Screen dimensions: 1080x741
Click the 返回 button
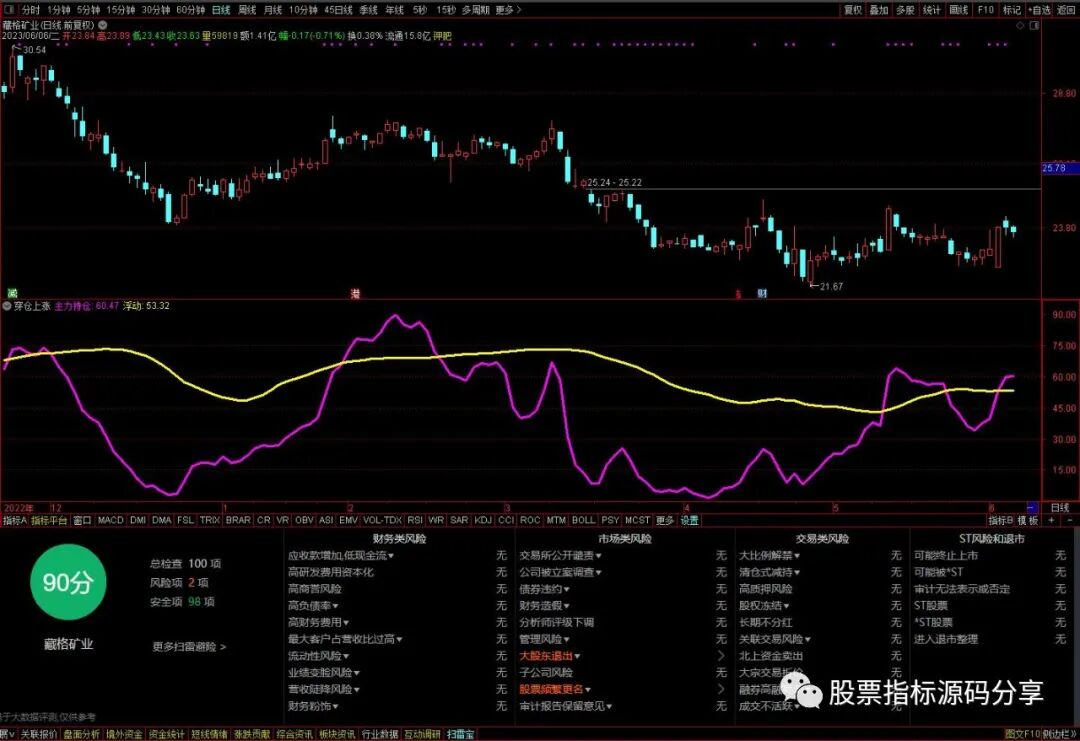1066,10
